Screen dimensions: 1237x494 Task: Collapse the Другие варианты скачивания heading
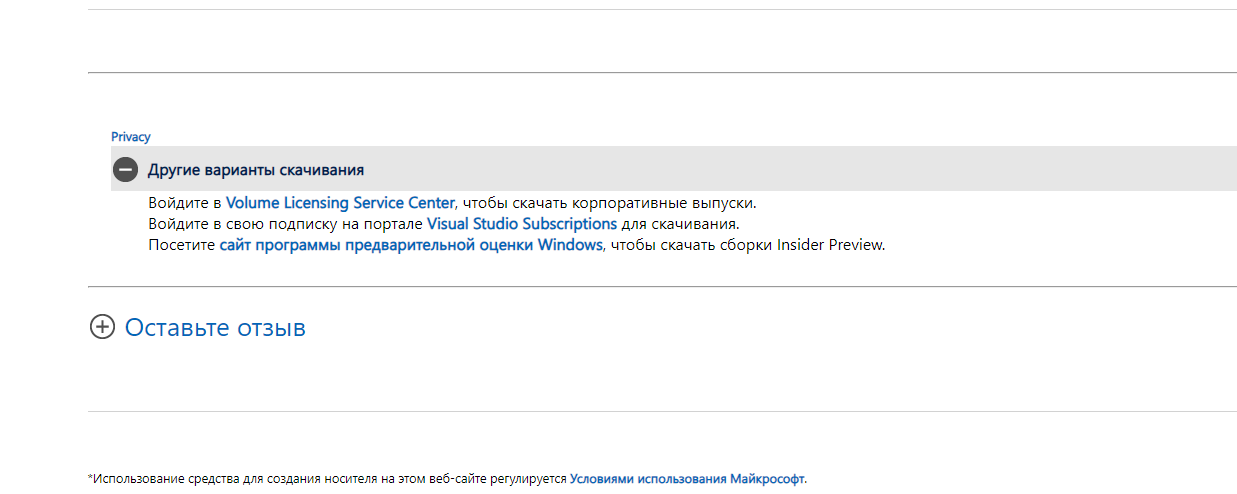[x=256, y=170]
